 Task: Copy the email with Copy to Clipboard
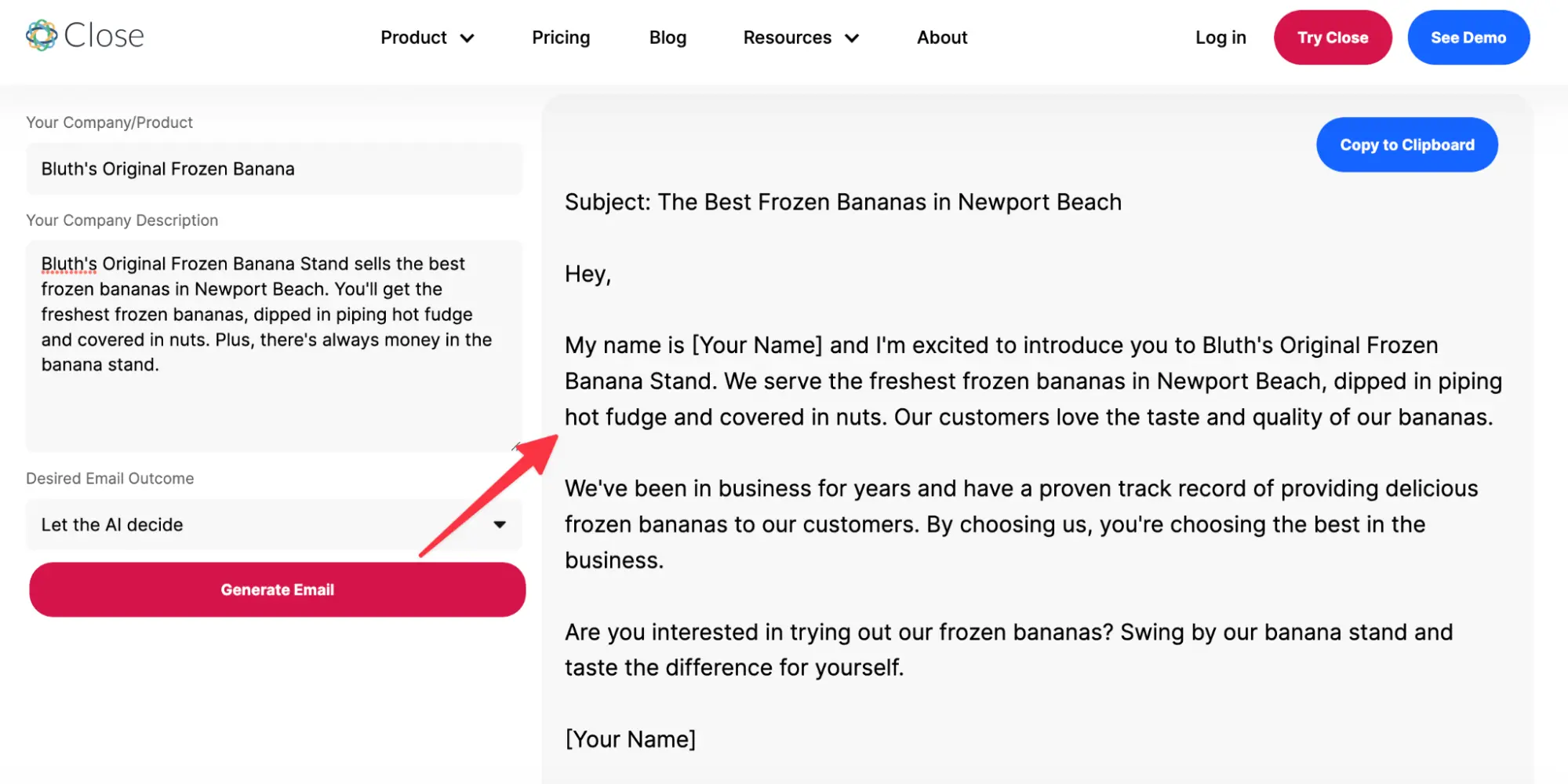tap(1406, 145)
